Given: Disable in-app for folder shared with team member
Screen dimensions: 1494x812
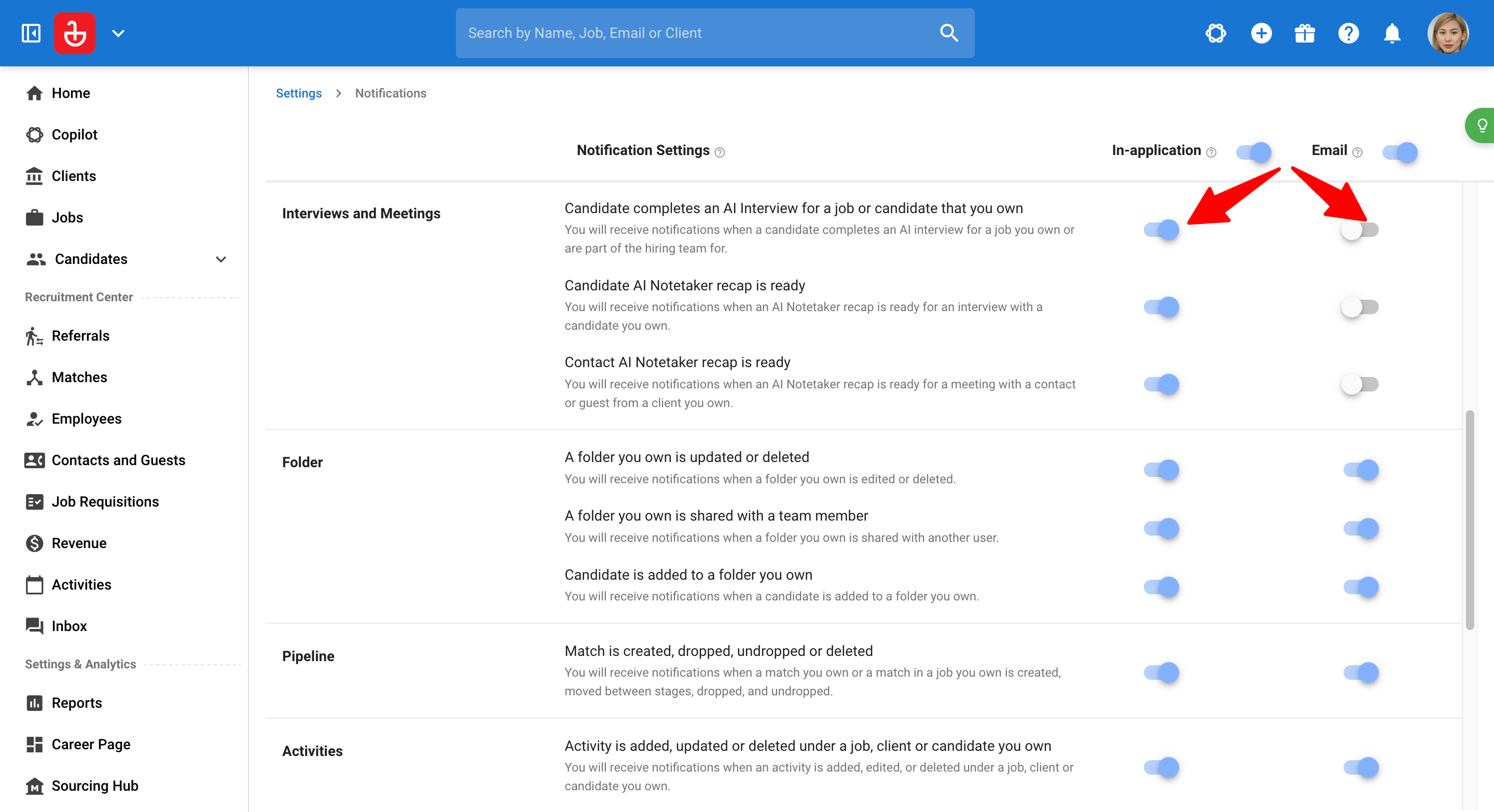Looking at the screenshot, I should (1161, 528).
